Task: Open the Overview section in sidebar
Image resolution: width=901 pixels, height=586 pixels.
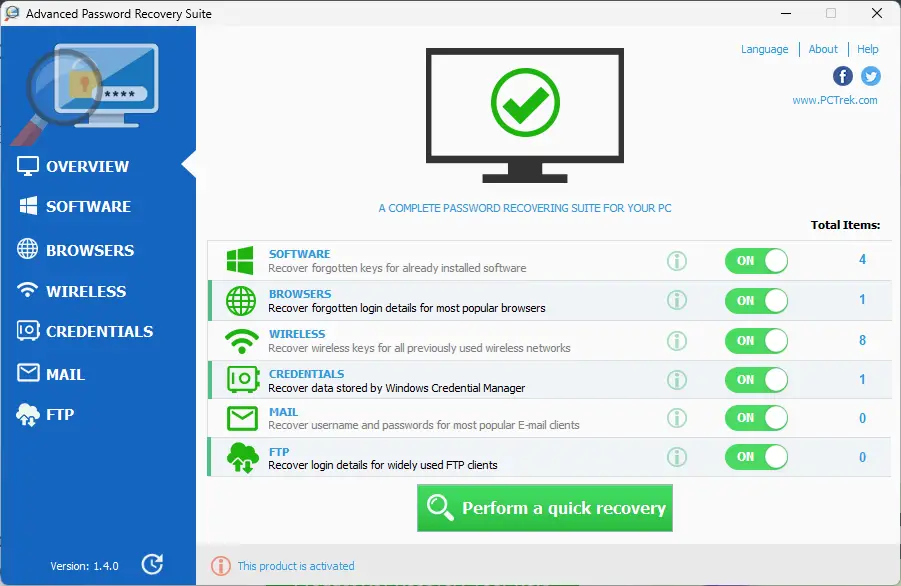Action: 74,166
